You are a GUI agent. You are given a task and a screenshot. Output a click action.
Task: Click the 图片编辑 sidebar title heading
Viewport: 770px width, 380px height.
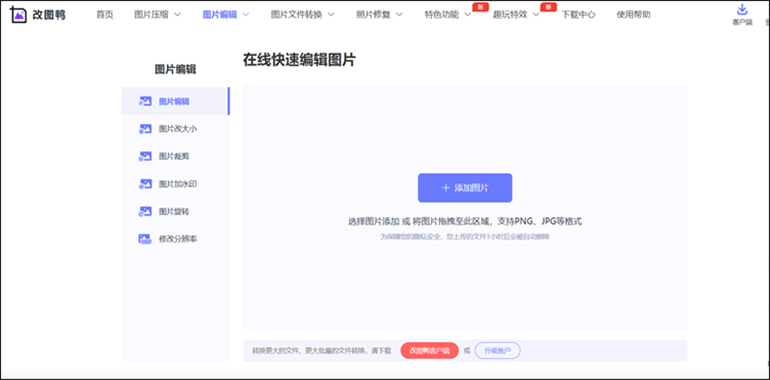pos(175,70)
